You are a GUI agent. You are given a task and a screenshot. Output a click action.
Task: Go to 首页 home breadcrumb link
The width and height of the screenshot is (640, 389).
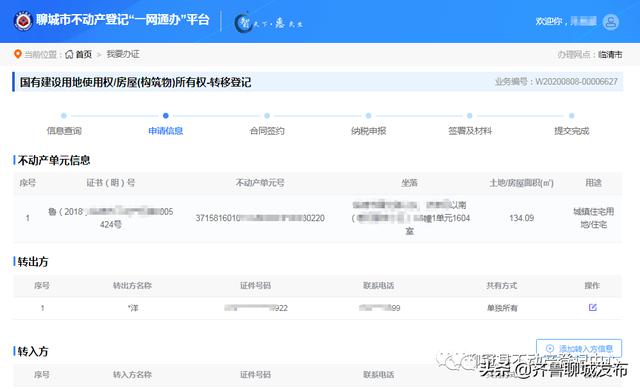pyautogui.click(x=84, y=54)
